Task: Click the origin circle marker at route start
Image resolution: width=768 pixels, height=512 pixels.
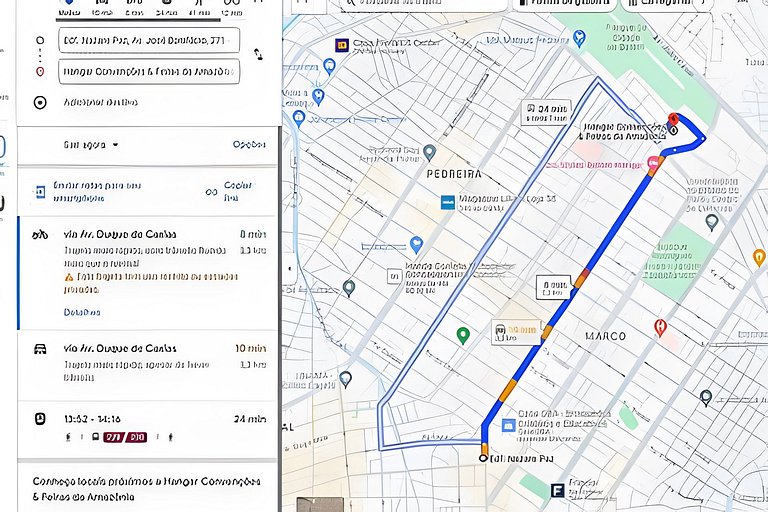Action: click(x=483, y=458)
